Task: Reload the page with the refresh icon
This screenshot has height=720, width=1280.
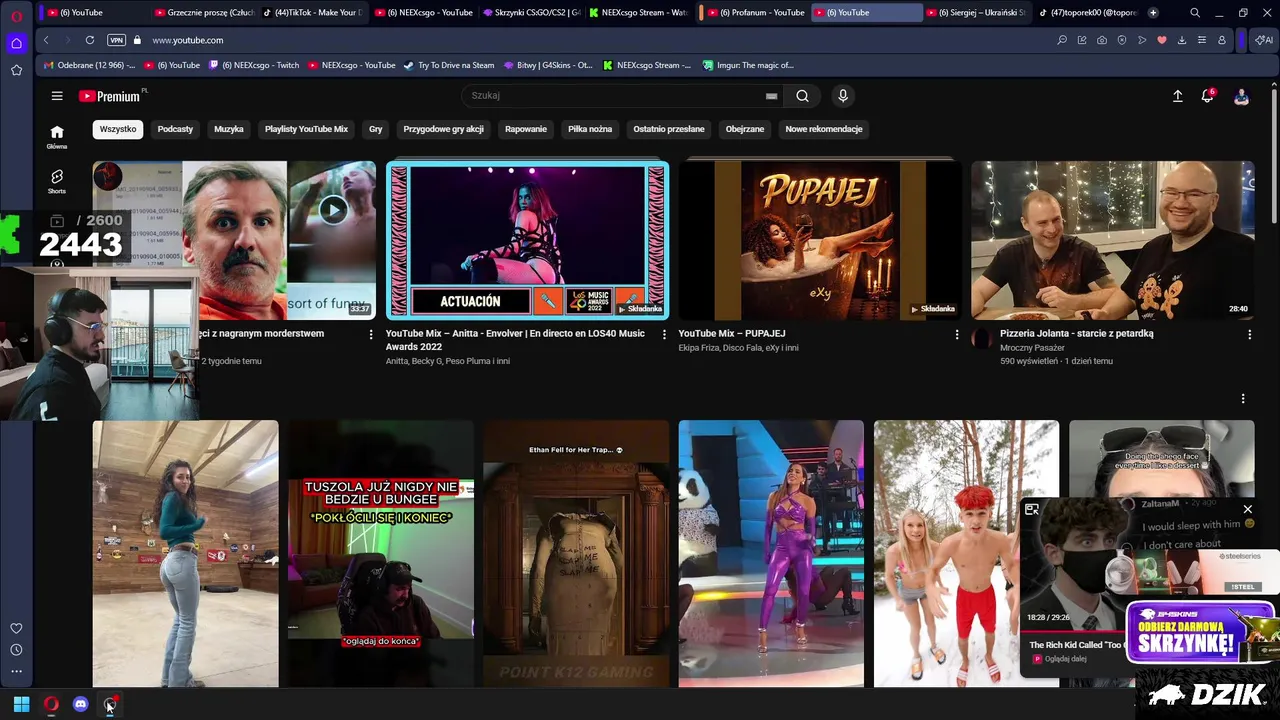Action: (x=90, y=40)
